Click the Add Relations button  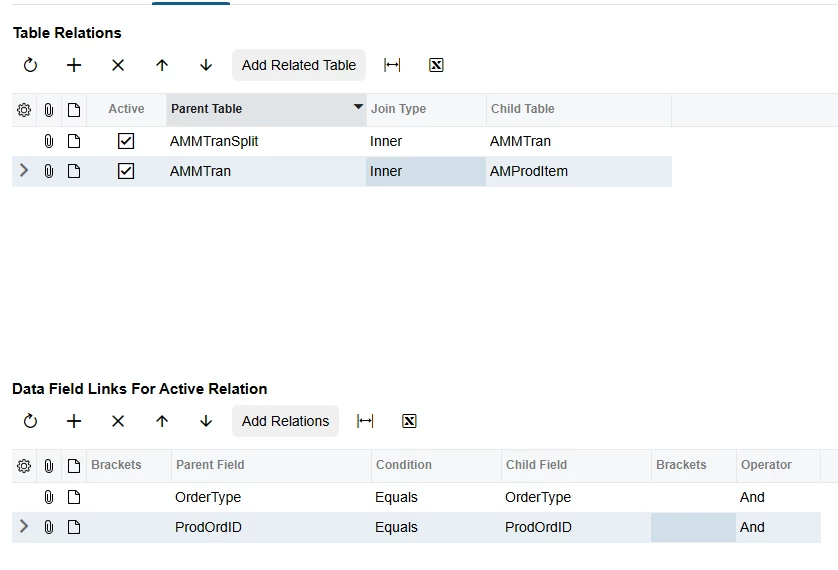click(285, 421)
